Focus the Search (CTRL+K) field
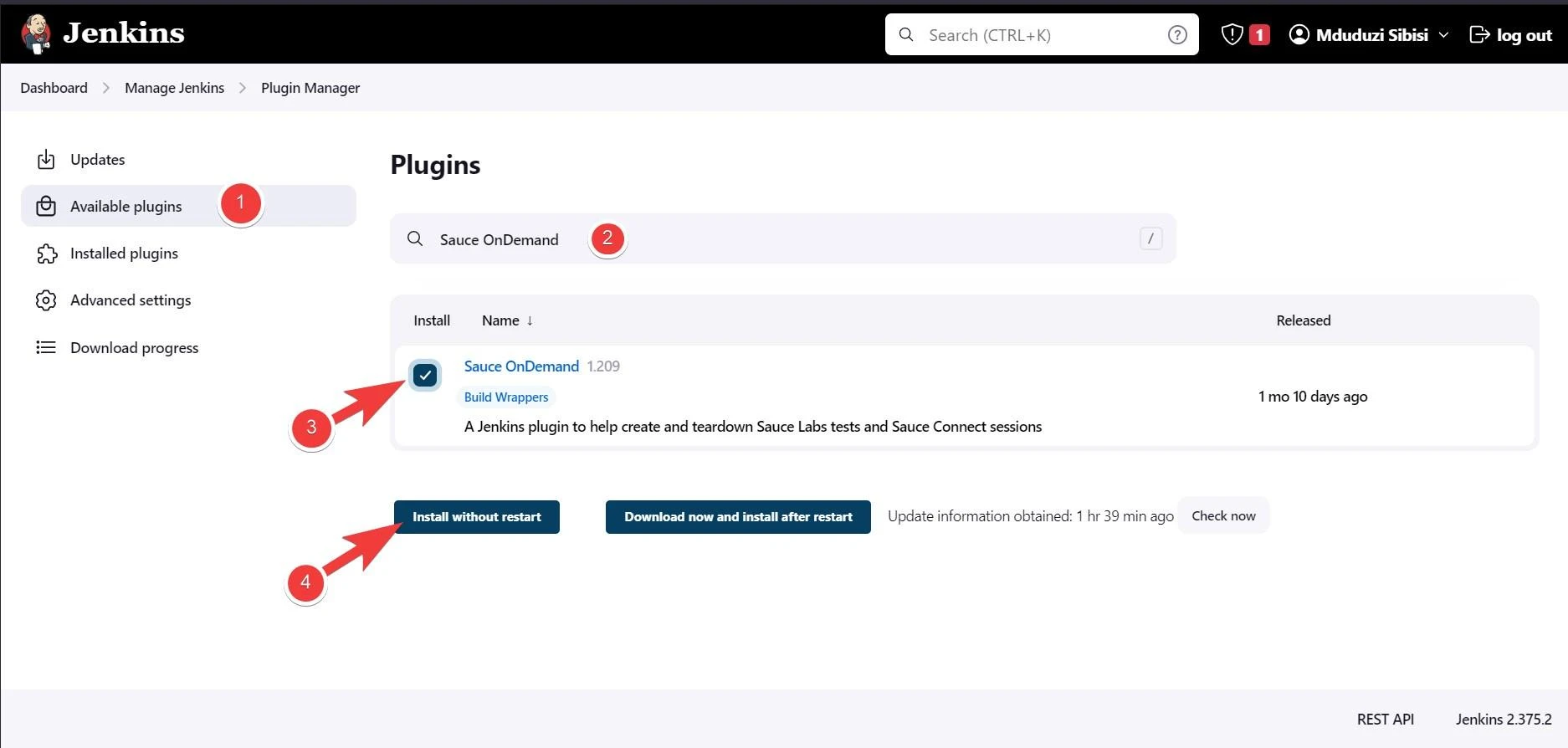 pyautogui.click(x=1042, y=34)
